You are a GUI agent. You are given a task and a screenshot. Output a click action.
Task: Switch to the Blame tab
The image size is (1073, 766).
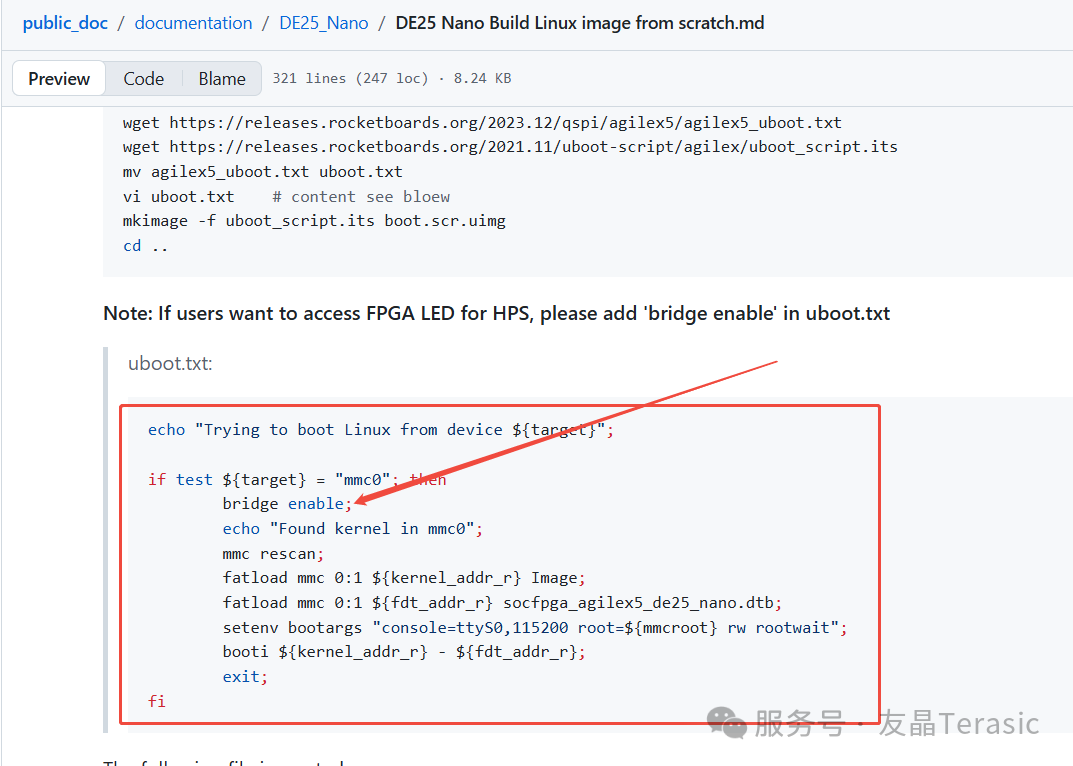(x=222, y=79)
